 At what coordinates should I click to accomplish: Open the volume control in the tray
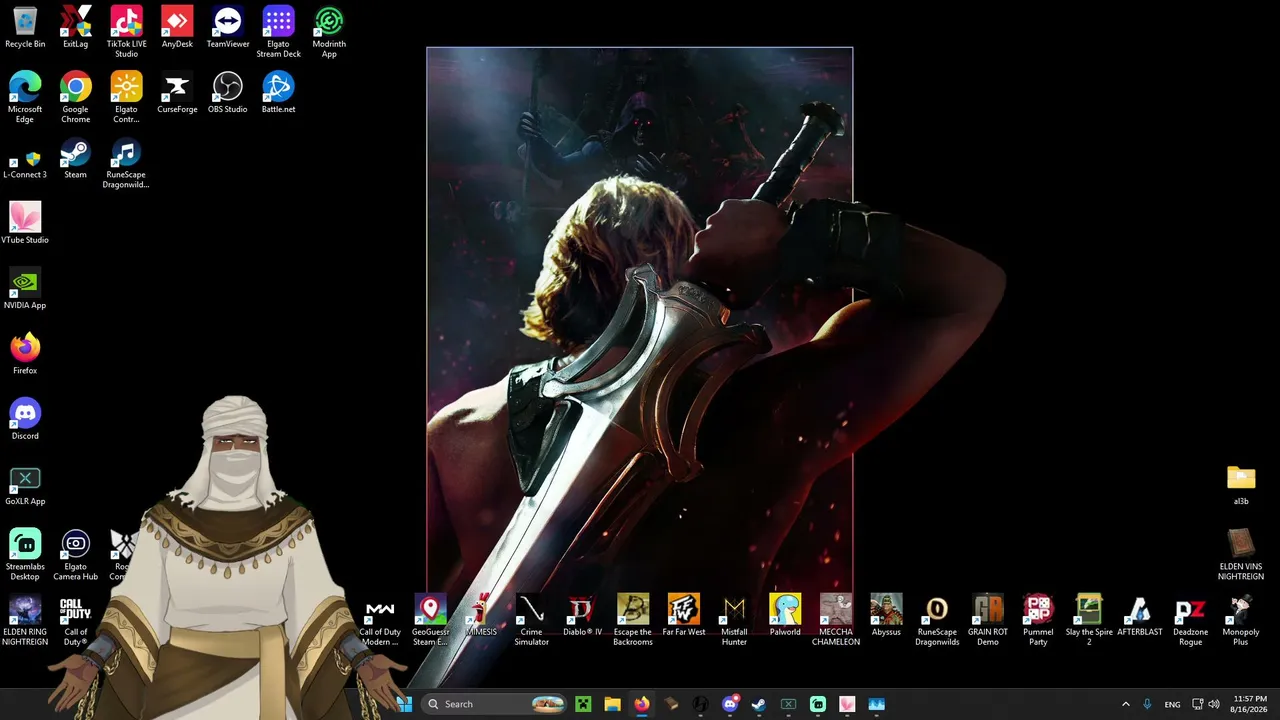point(1214,704)
